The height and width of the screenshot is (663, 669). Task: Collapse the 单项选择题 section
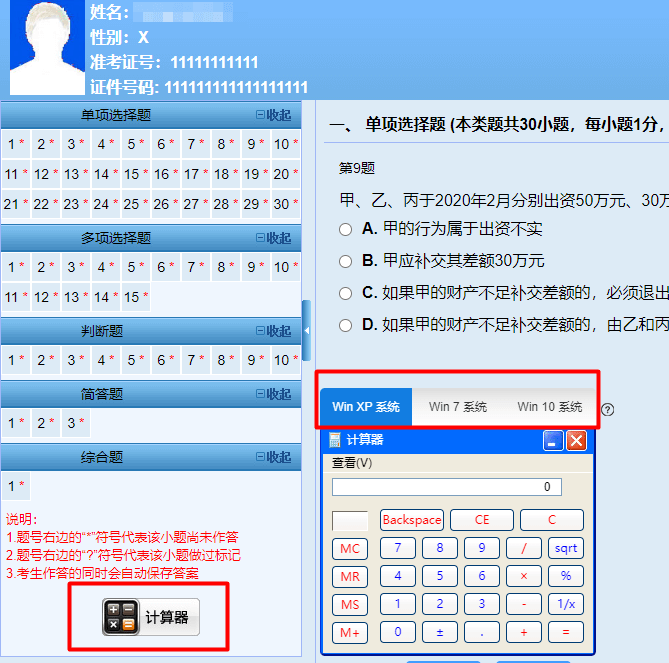[273, 115]
